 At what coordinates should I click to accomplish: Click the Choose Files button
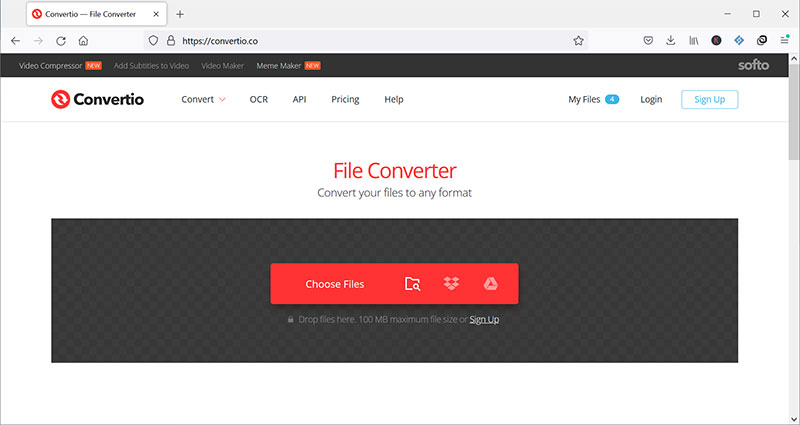[335, 284]
